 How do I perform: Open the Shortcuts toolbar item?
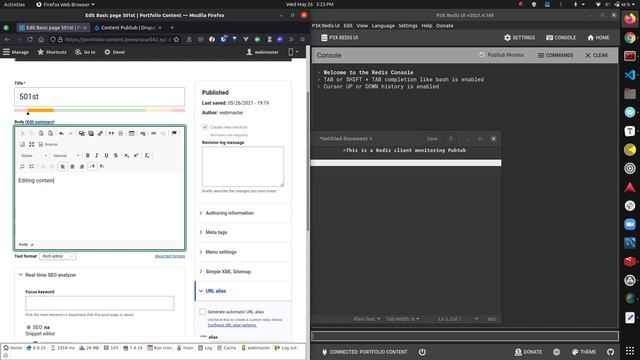click(52, 52)
